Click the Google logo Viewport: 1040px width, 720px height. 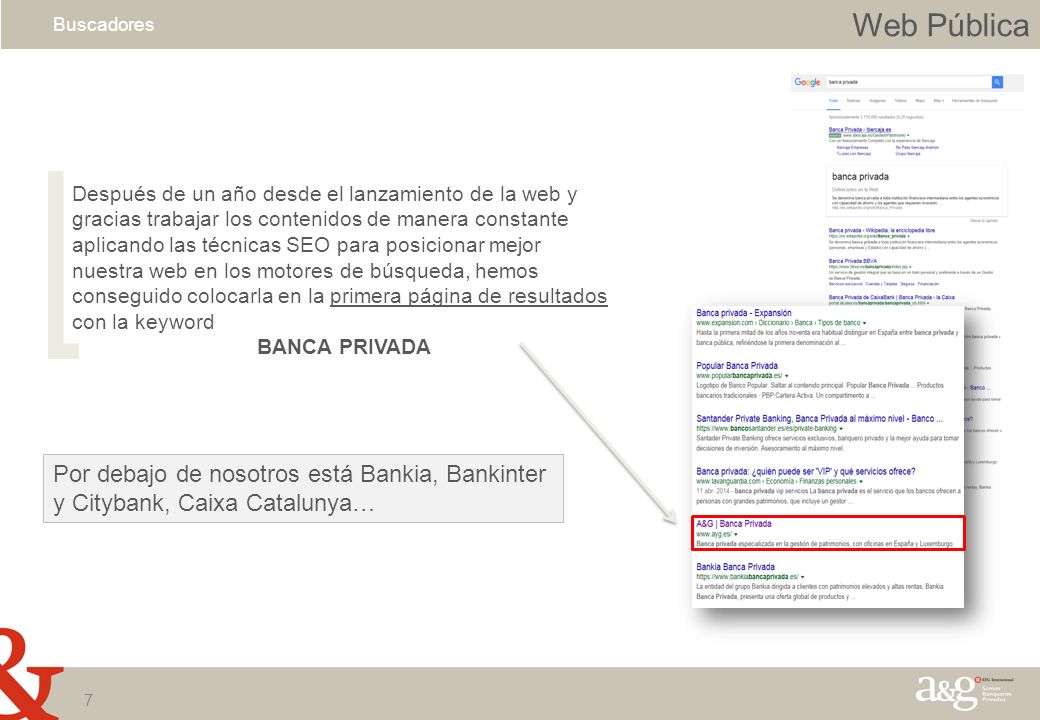coord(807,82)
